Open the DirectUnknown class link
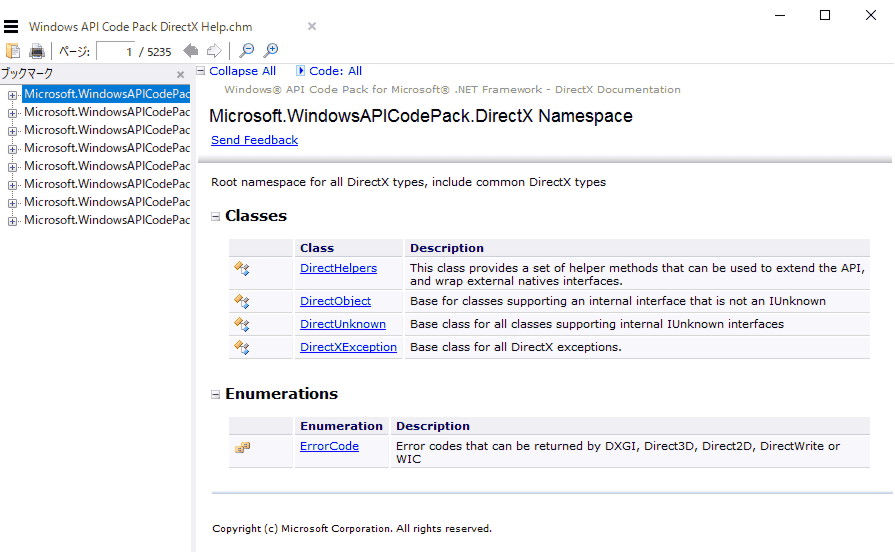The image size is (895, 552). coord(343,324)
